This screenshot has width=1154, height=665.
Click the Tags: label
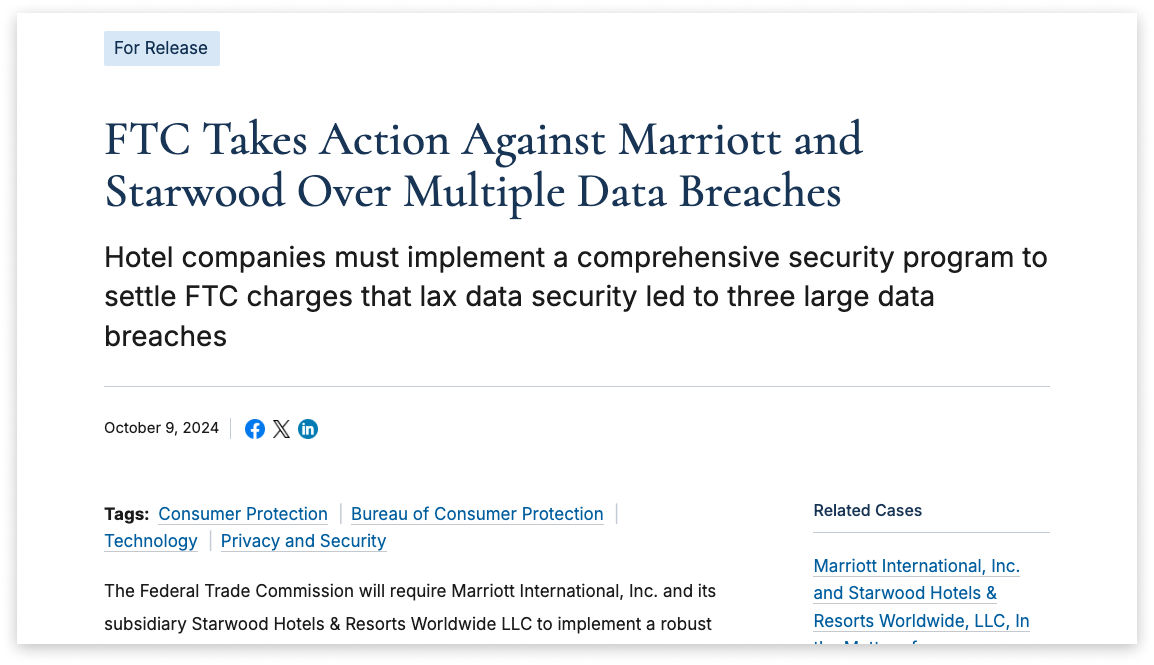(127, 514)
